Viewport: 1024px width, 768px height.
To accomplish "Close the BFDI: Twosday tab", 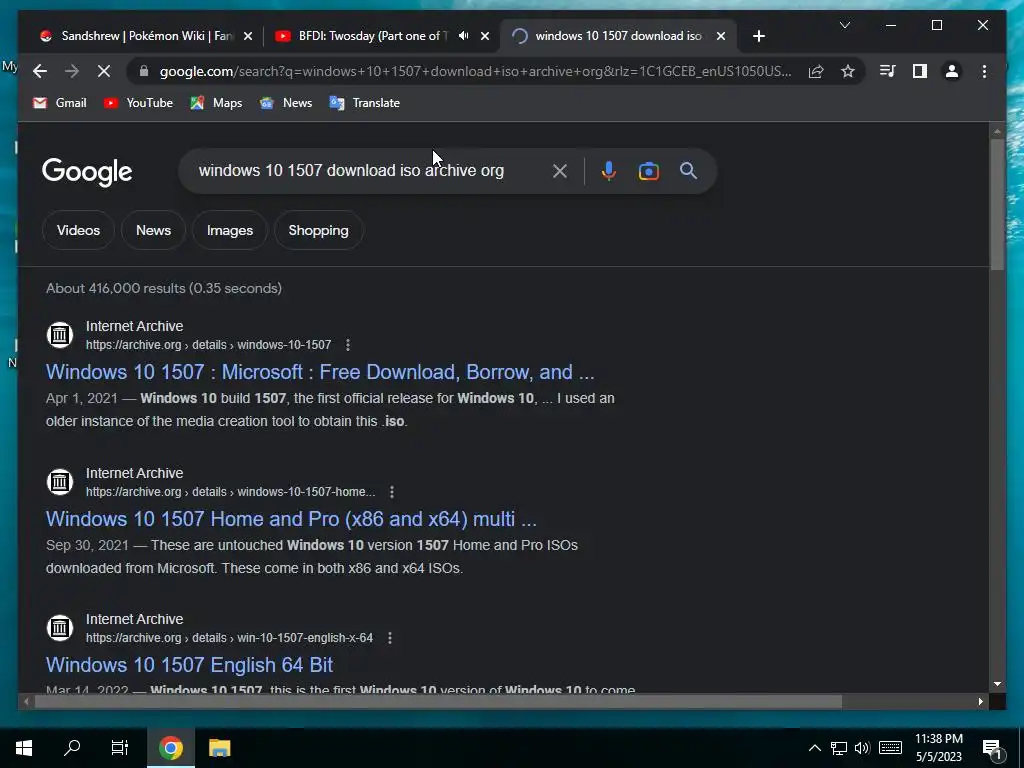I will pos(485,37).
